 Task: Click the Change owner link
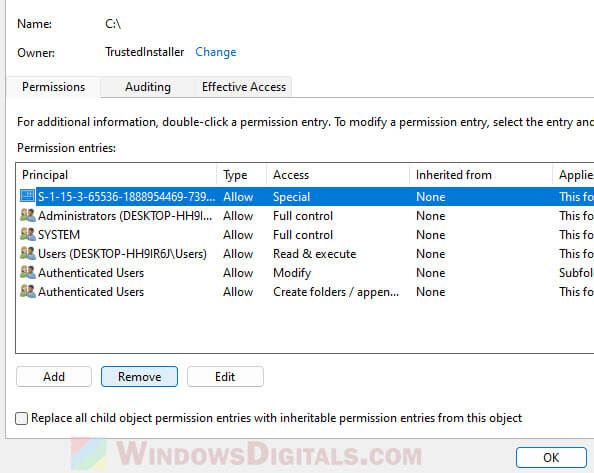click(x=216, y=52)
